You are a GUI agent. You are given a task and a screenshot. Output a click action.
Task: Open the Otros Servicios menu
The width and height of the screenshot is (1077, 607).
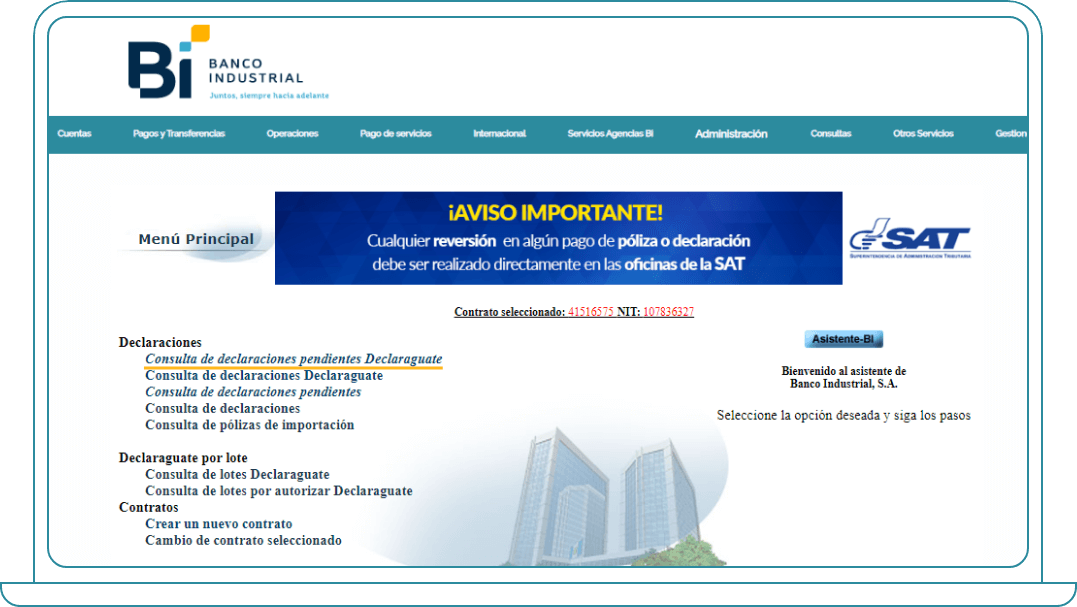pos(923,134)
